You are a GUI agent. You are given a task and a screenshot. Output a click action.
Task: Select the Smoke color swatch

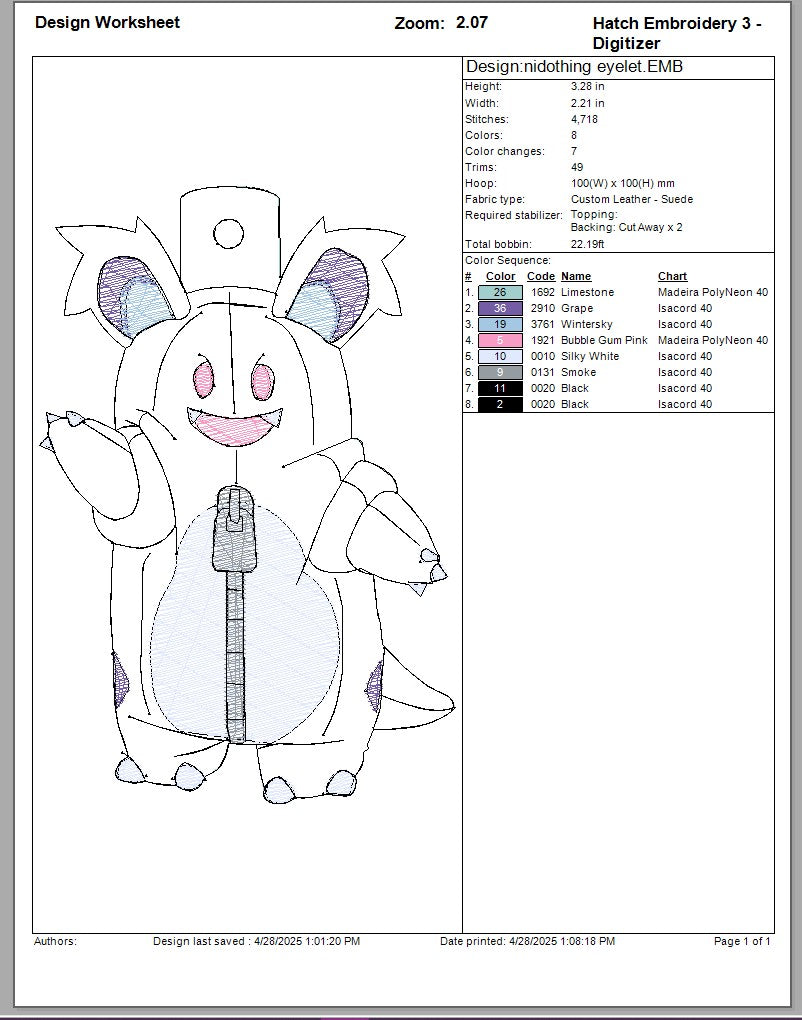click(x=500, y=372)
